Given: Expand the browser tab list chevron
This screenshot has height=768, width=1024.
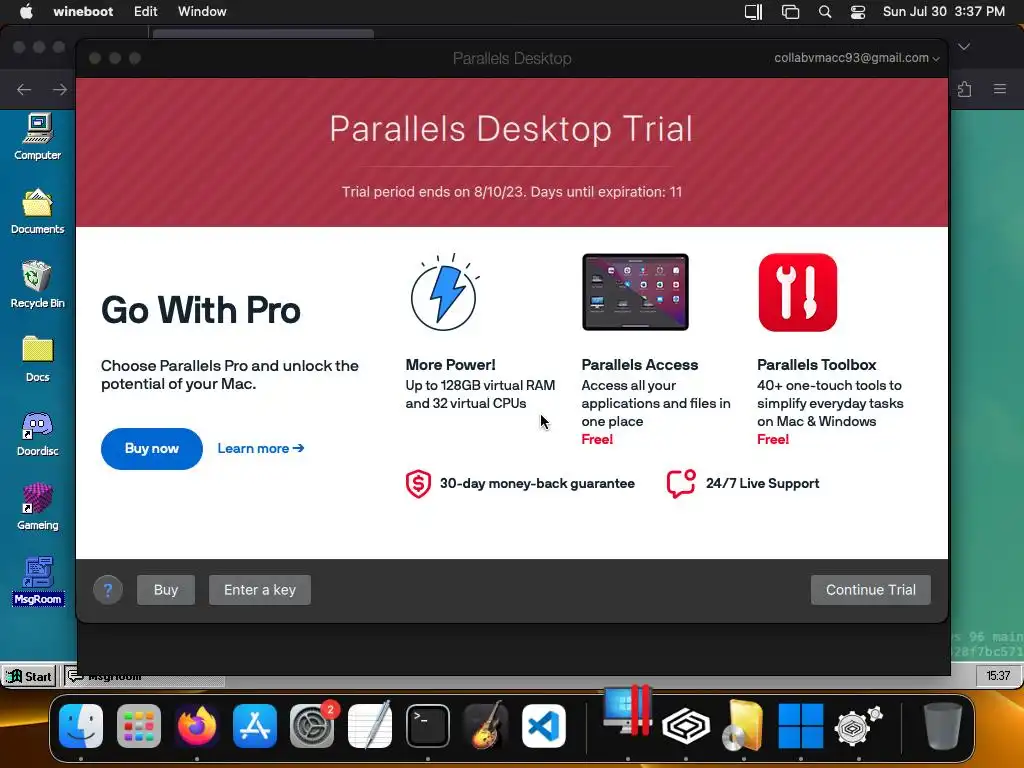Looking at the screenshot, I should 964,47.
